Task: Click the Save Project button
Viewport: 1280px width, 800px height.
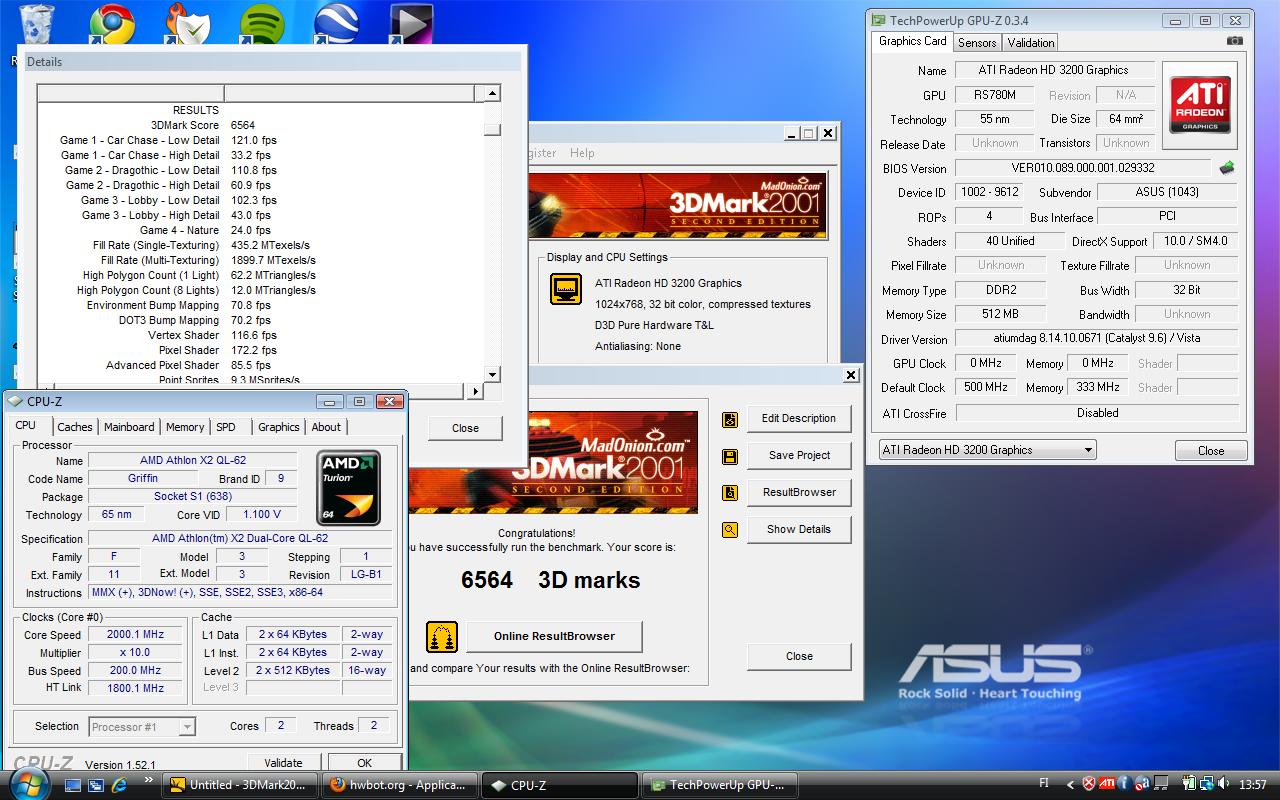Action: (x=799, y=456)
